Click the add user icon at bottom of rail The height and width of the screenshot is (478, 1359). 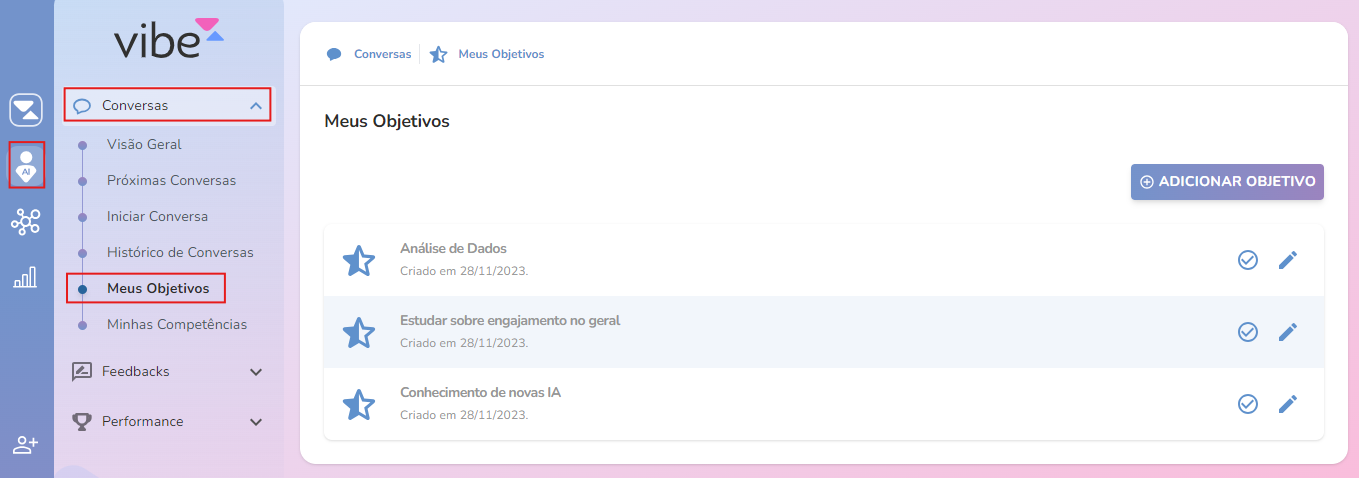26,445
